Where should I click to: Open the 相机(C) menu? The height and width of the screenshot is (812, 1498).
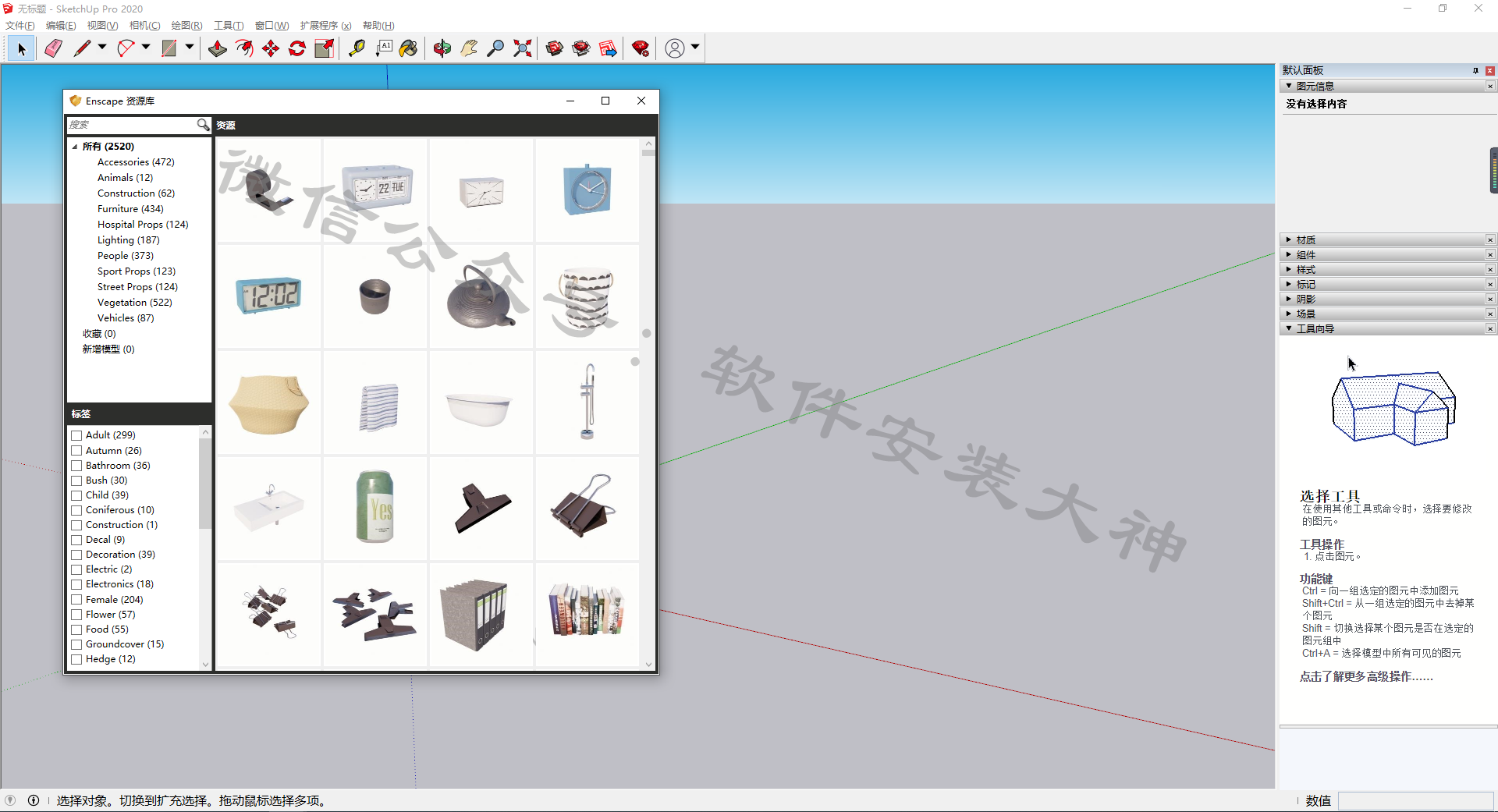[x=144, y=26]
